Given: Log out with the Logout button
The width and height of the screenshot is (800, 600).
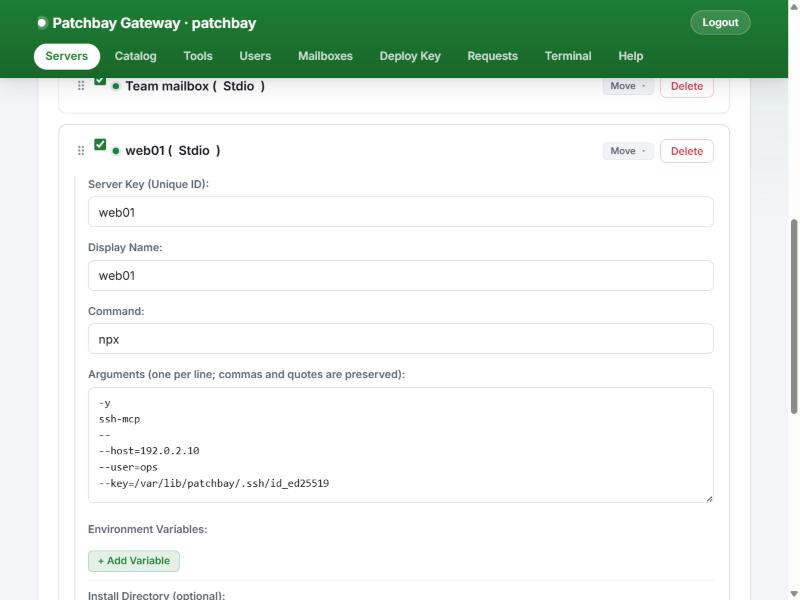Looking at the screenshot, I should [720, 23].
